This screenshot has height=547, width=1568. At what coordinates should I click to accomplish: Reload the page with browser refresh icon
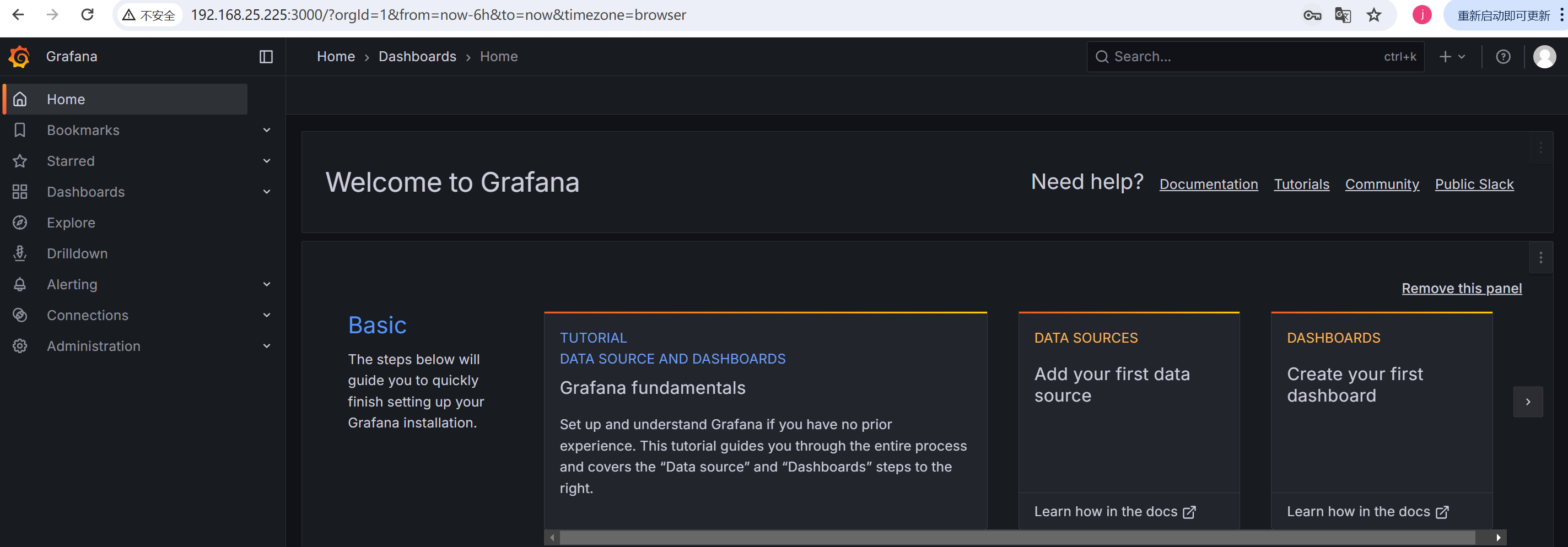point(87,15)
